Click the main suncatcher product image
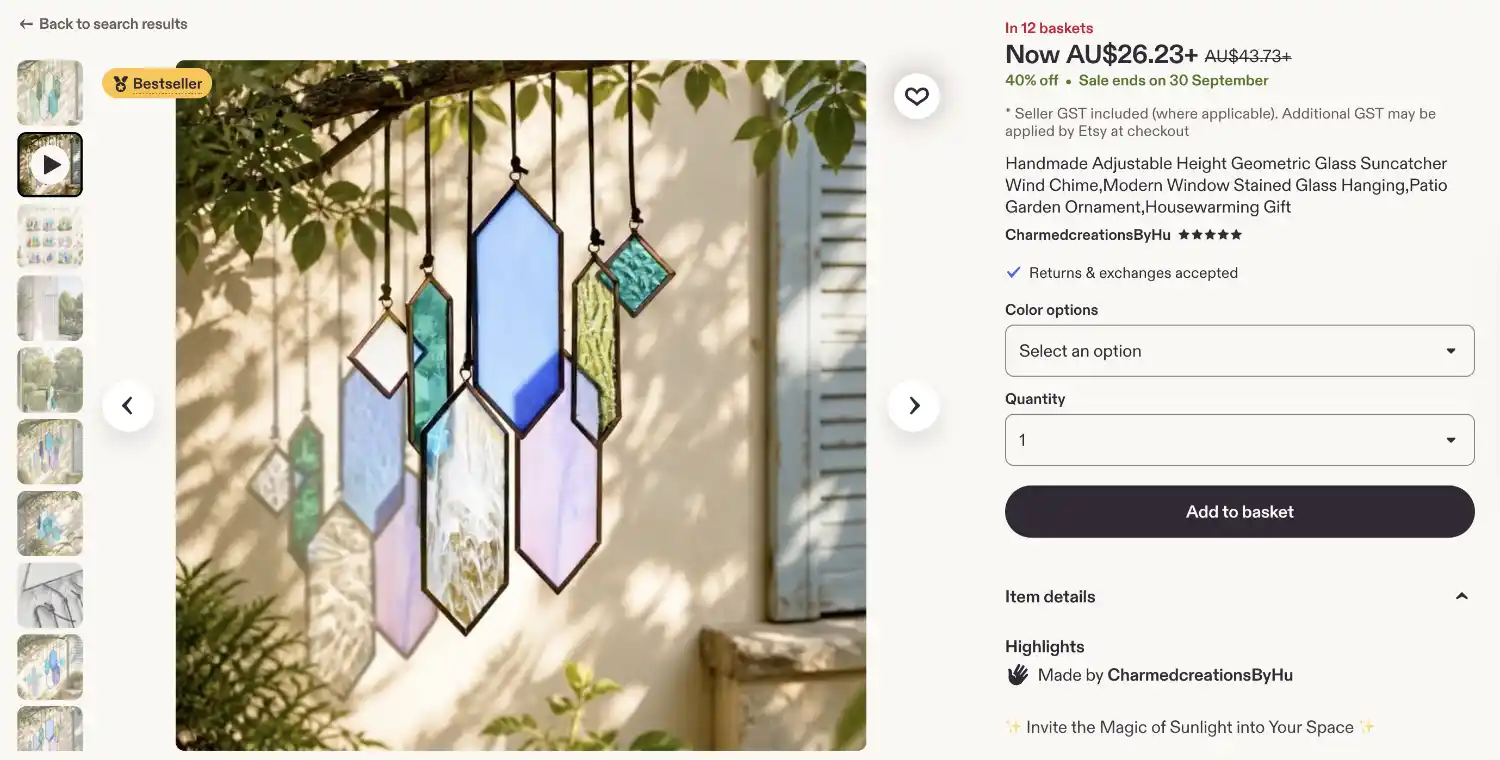 click(521, 405)
